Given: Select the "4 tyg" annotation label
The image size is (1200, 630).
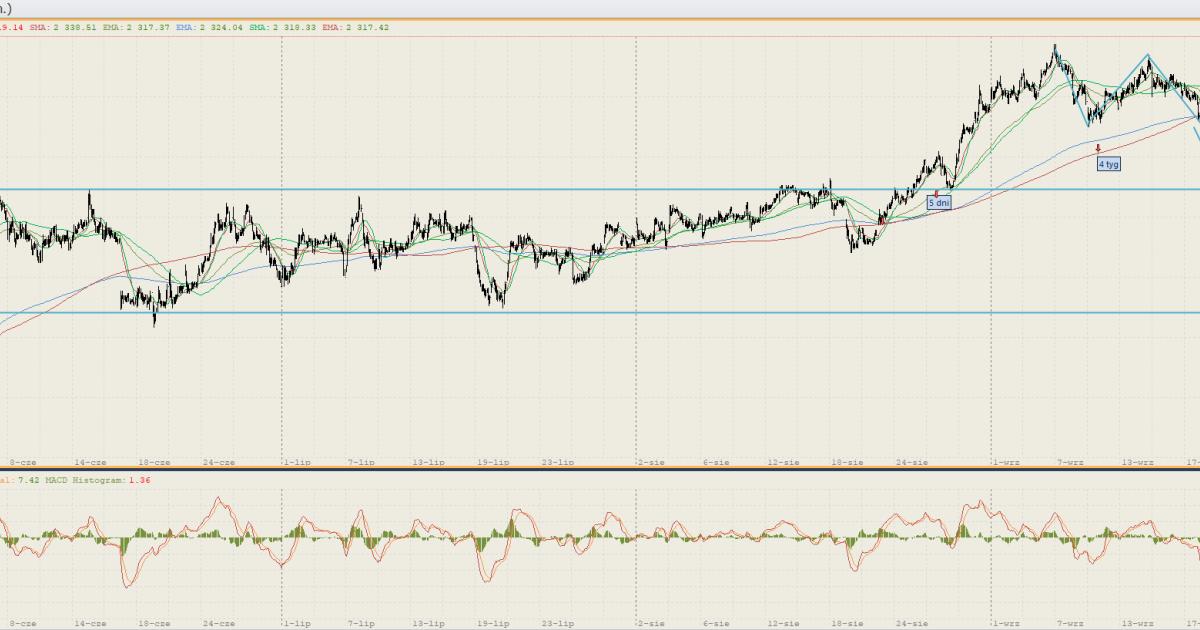Looking at the screenshot, I should click(1108, 164).
